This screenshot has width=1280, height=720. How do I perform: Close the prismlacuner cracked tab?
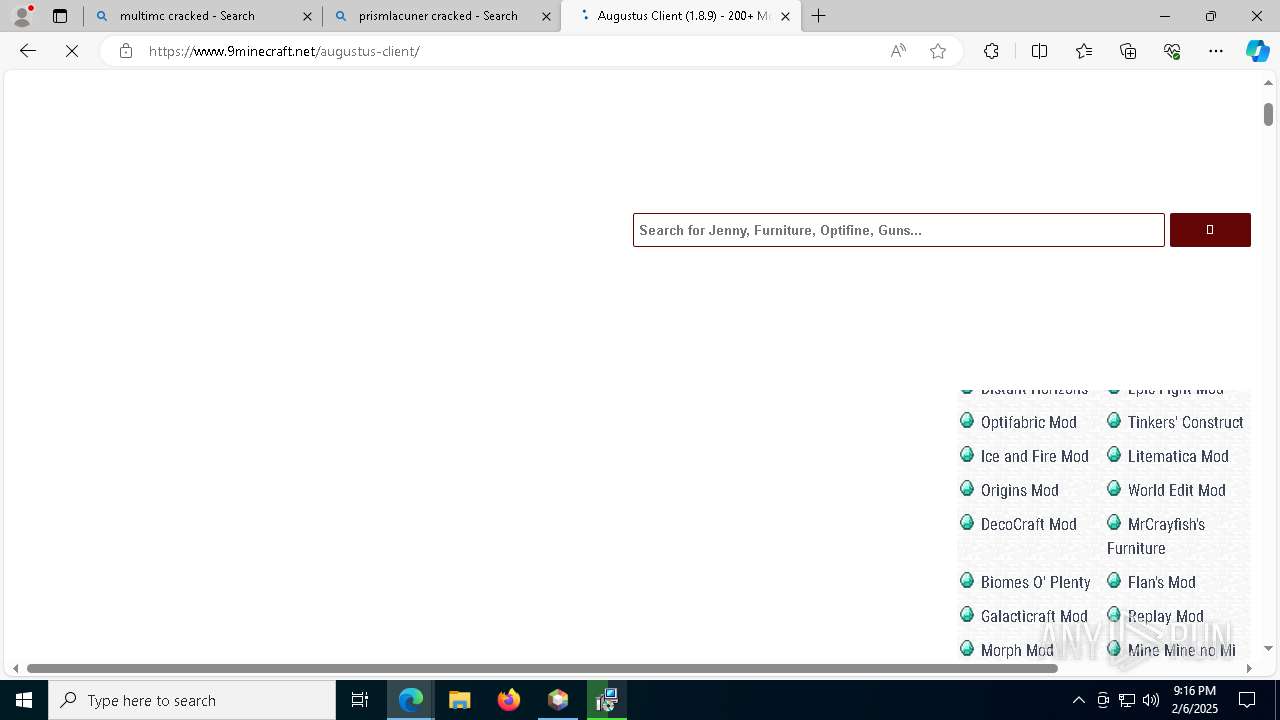pyautogui.click(x=546, y=16)
